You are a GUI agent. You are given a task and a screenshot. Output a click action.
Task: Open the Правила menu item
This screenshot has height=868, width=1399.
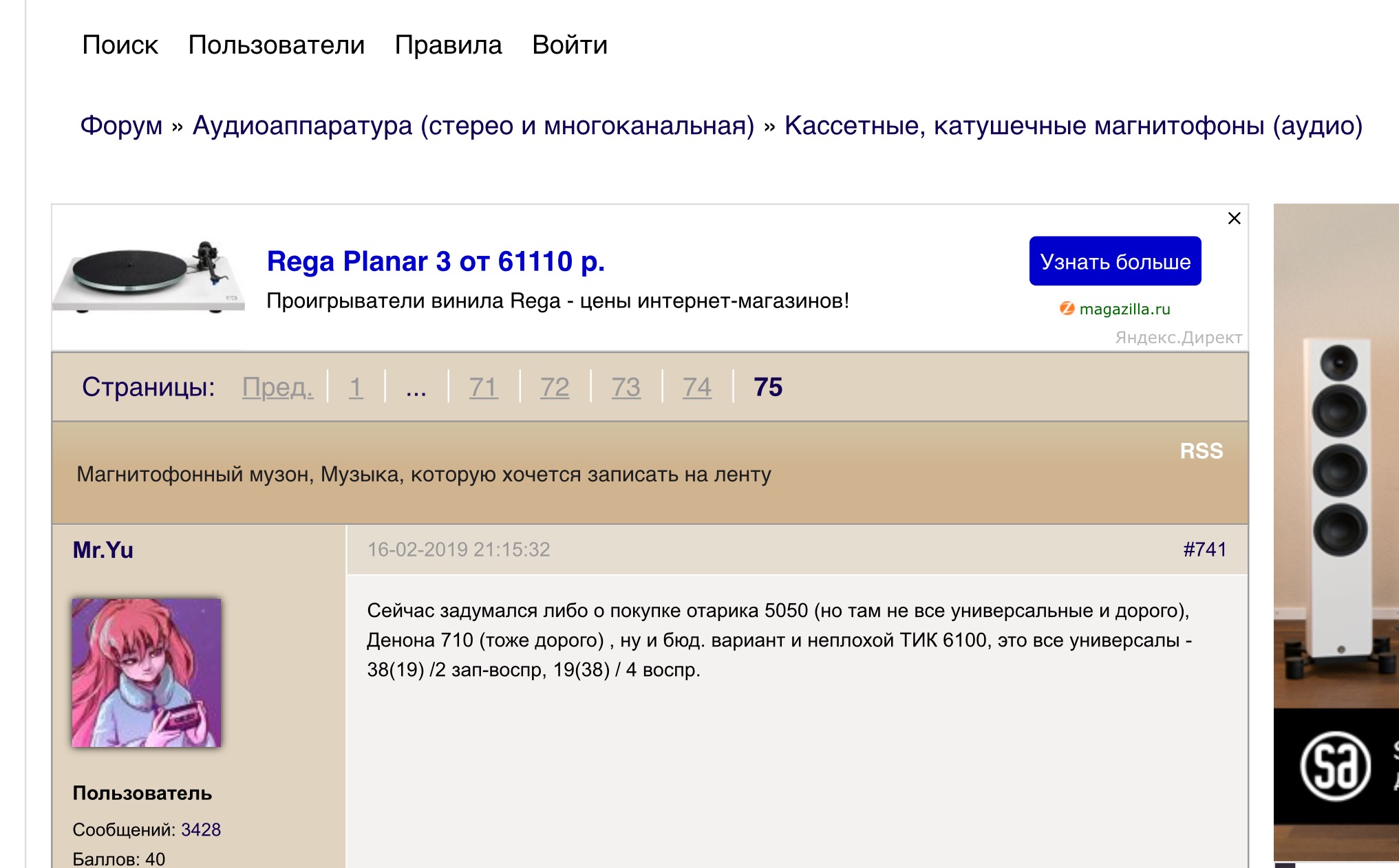(x=448, y=45)
